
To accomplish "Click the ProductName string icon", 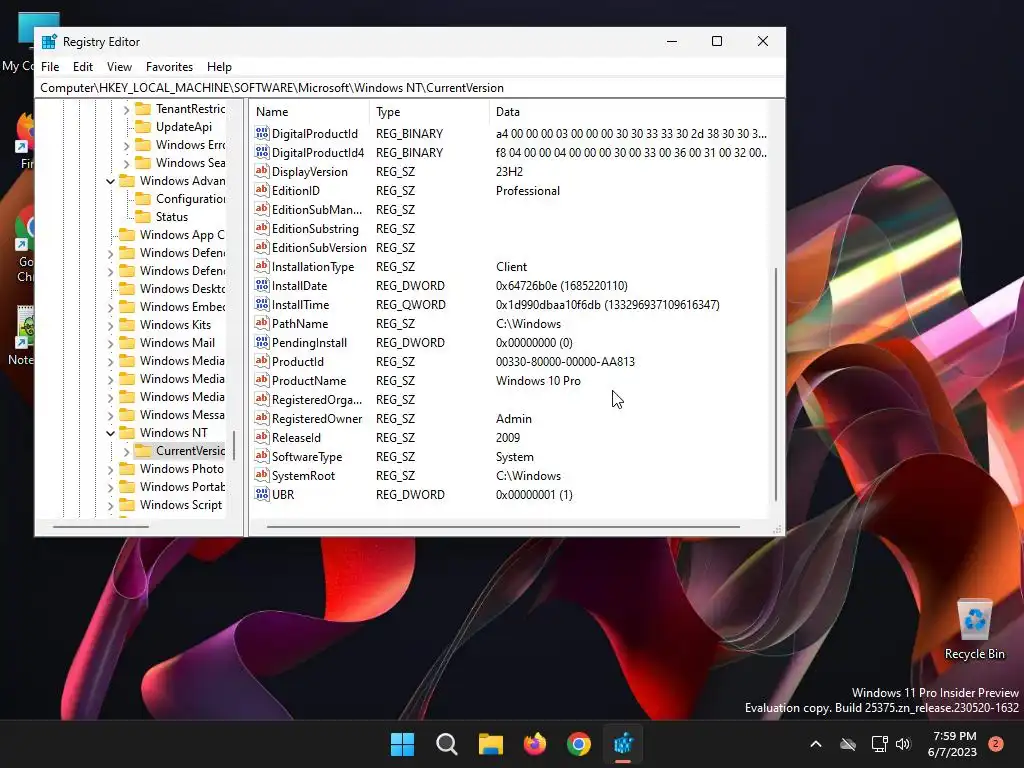I will (x=262, y=380).
